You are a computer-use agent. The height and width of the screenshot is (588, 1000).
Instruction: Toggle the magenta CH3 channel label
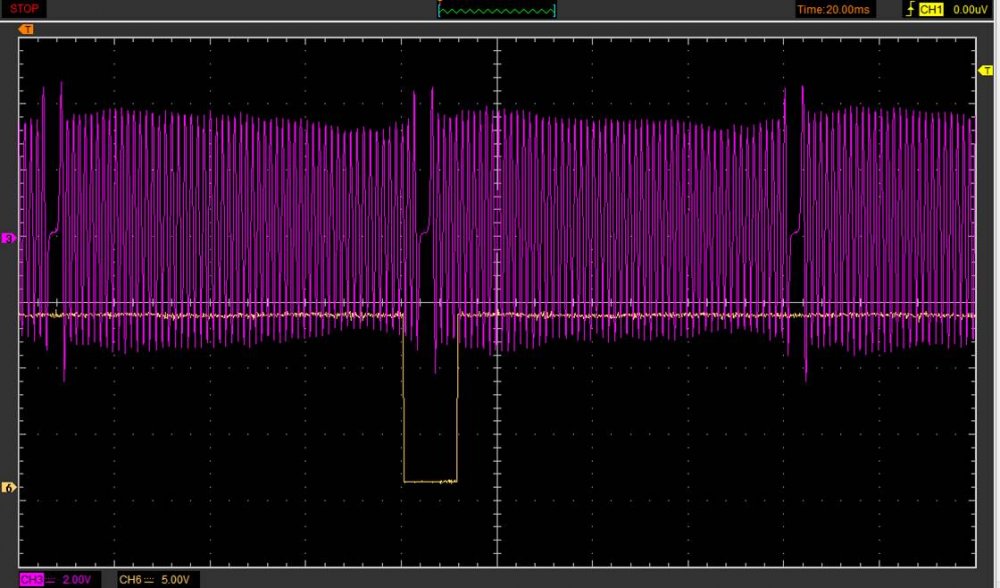pos(30,580)
